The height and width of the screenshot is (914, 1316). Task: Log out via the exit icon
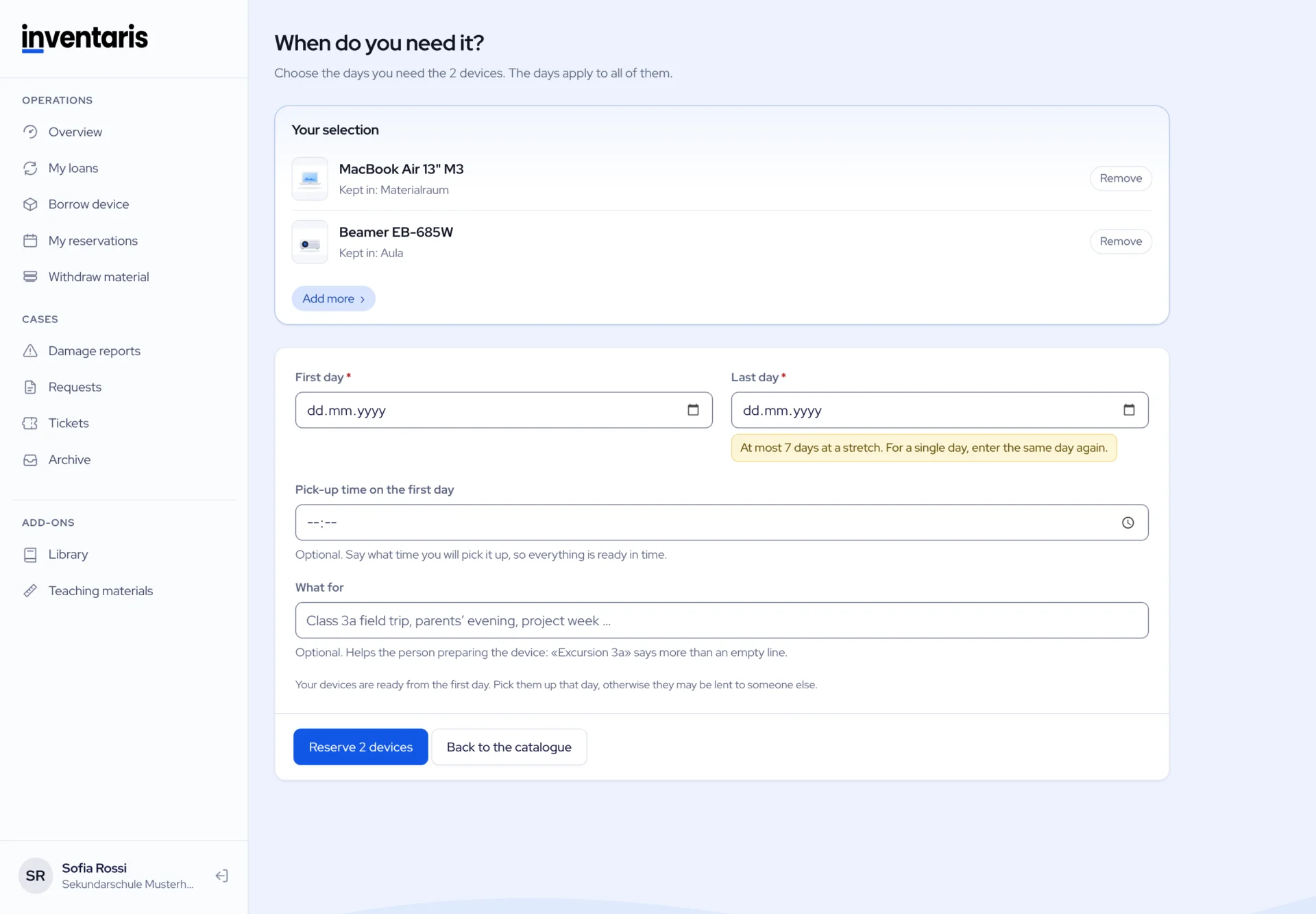221,876
